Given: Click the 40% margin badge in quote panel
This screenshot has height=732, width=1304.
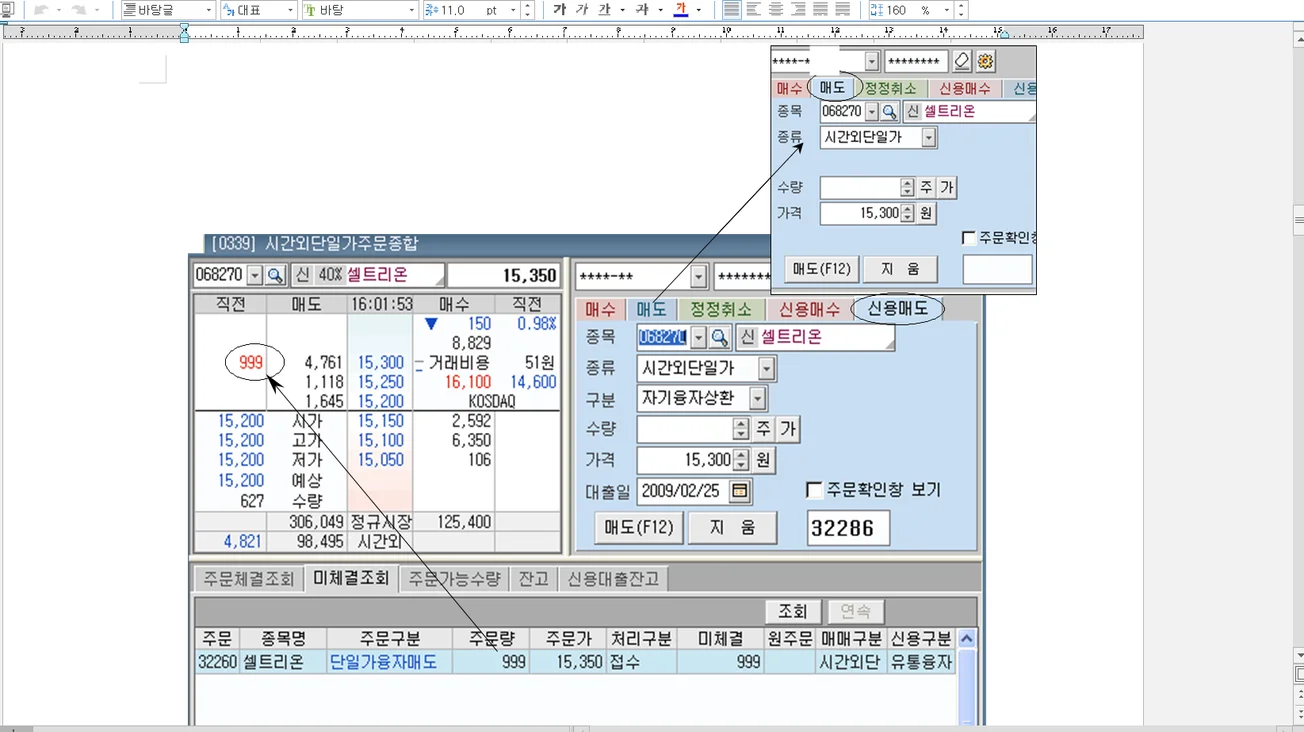Looking at the screenshot, I should tap(330, 275).
